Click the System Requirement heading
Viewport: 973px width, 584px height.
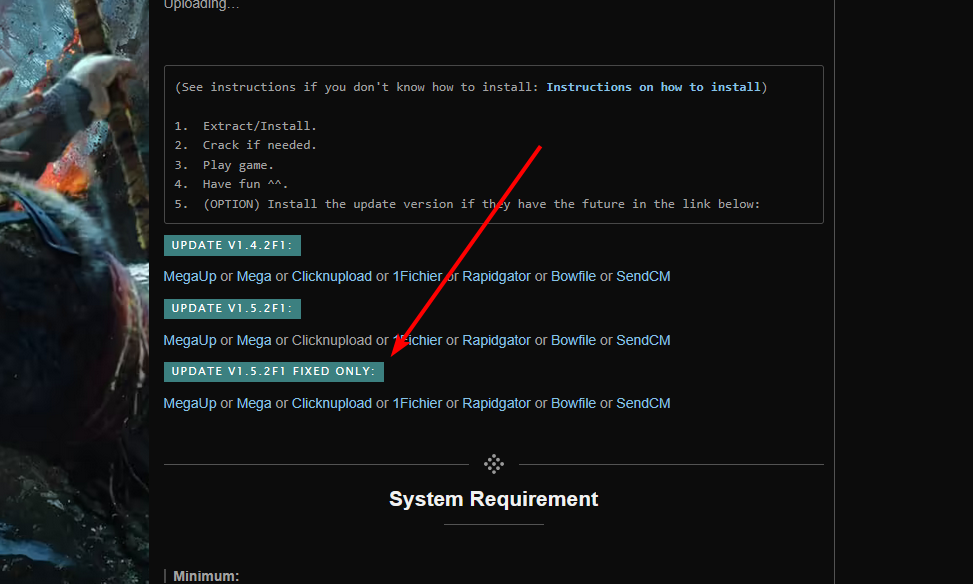(x=493, y=499)
